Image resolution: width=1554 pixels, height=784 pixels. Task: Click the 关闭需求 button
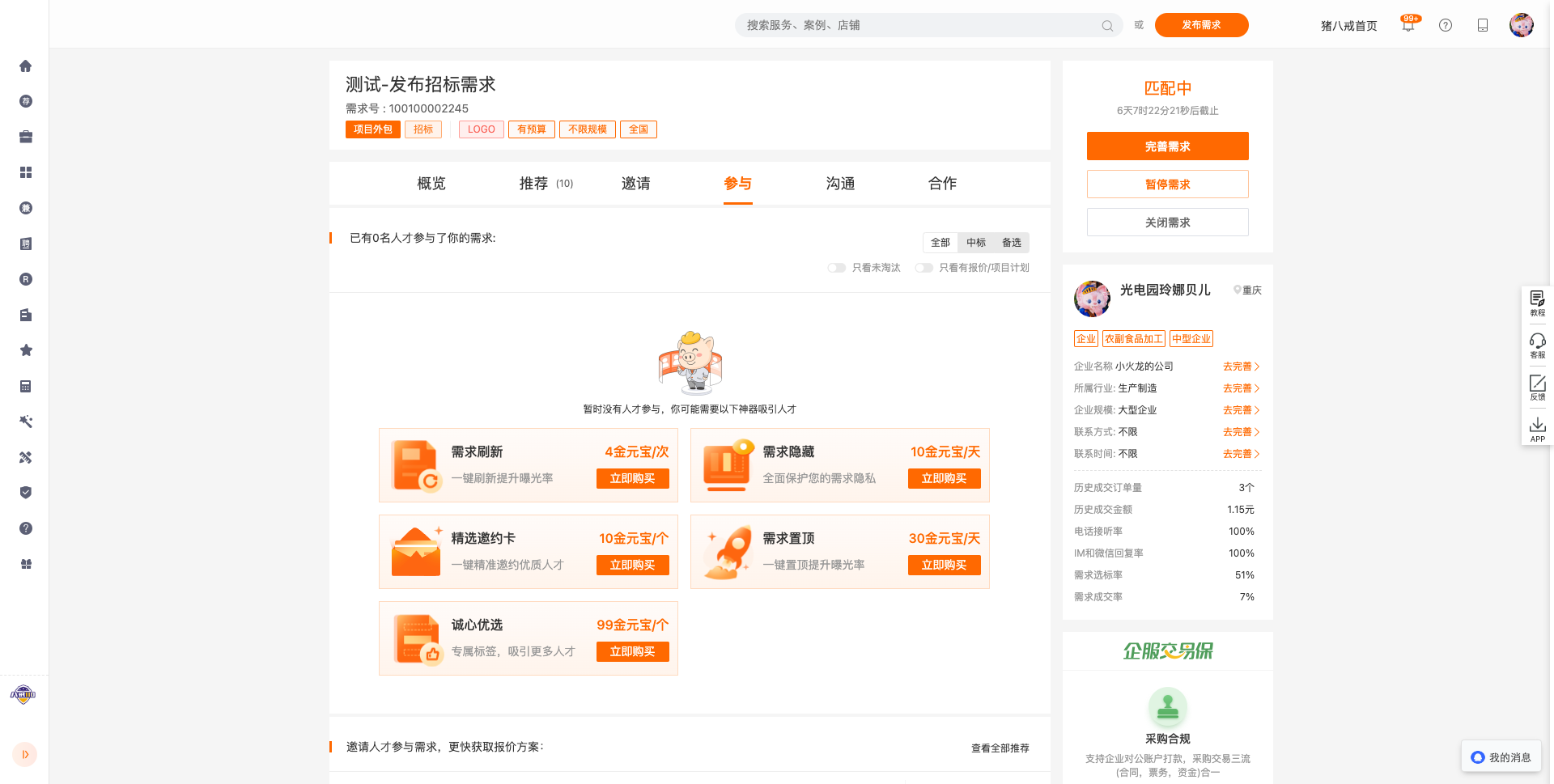(1168, 222)
